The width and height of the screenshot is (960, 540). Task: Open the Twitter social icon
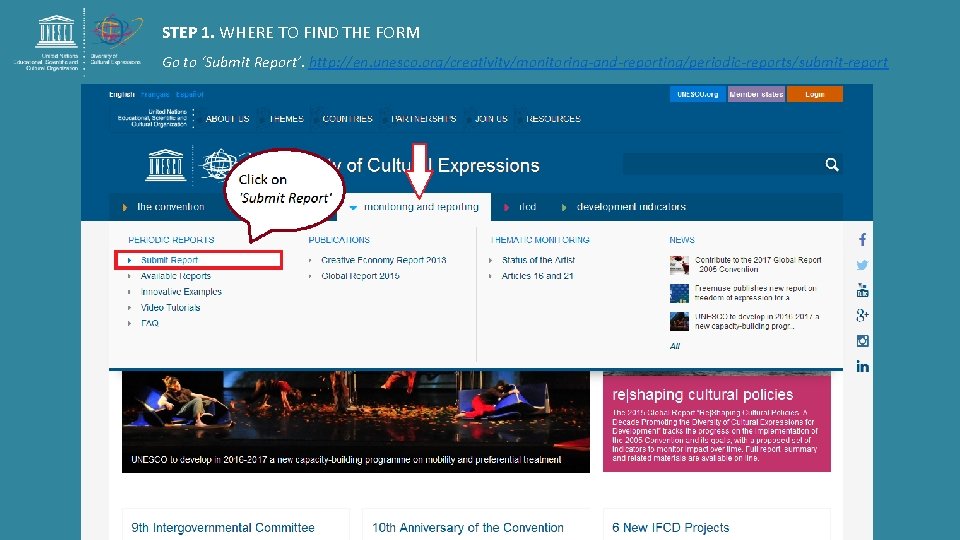tap(862, 265)
